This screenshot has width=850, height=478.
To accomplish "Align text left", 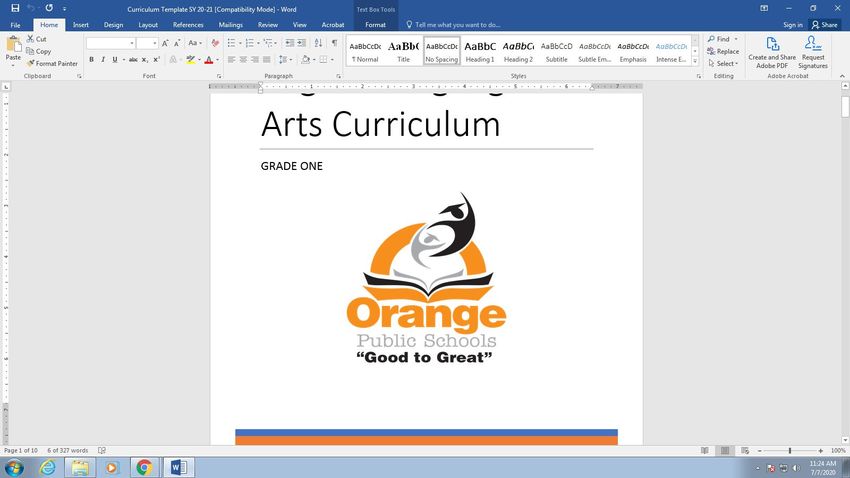I will click(x=231, y=60).
